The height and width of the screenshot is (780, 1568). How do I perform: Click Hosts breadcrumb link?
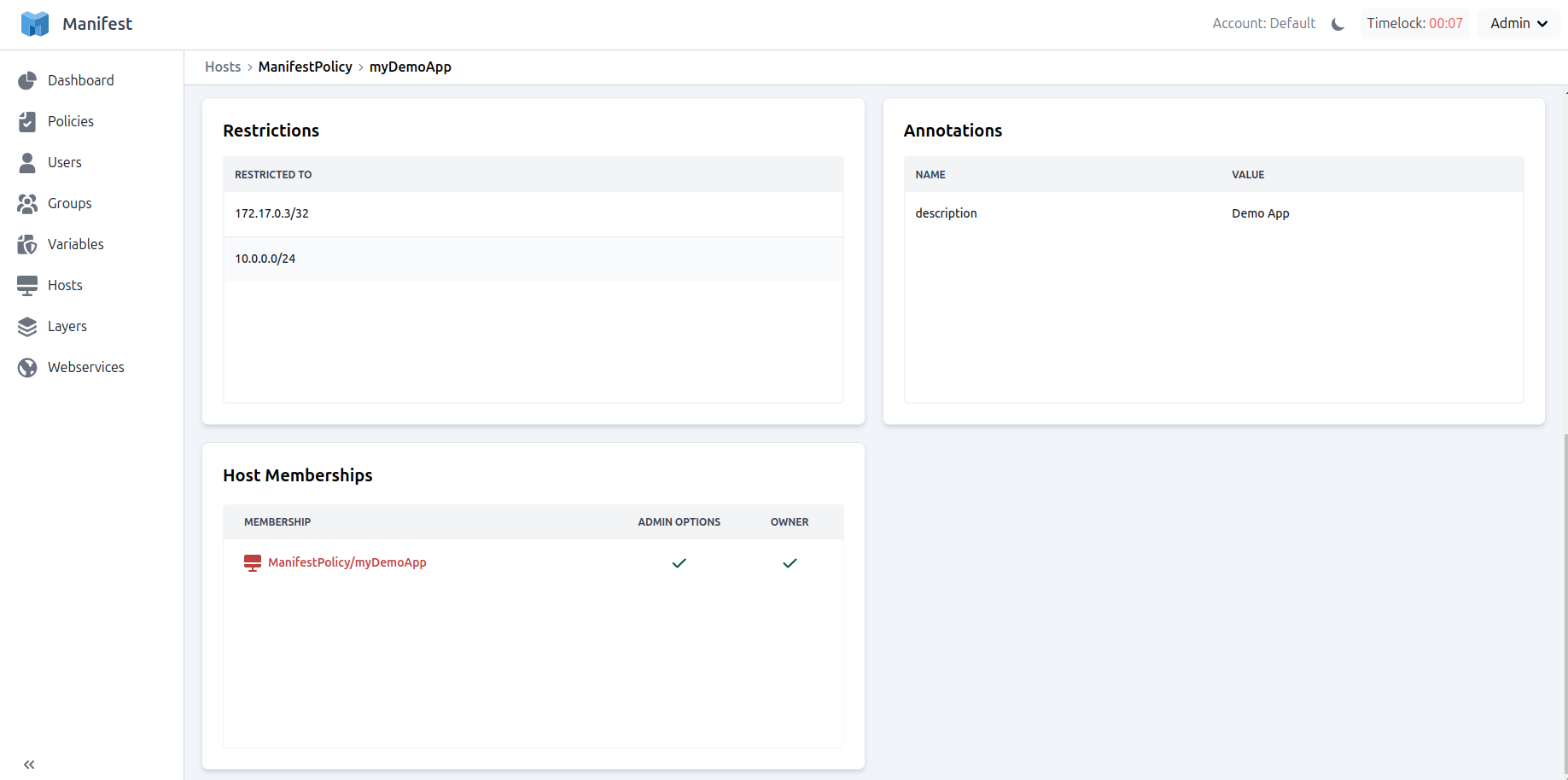pos(223,67)
